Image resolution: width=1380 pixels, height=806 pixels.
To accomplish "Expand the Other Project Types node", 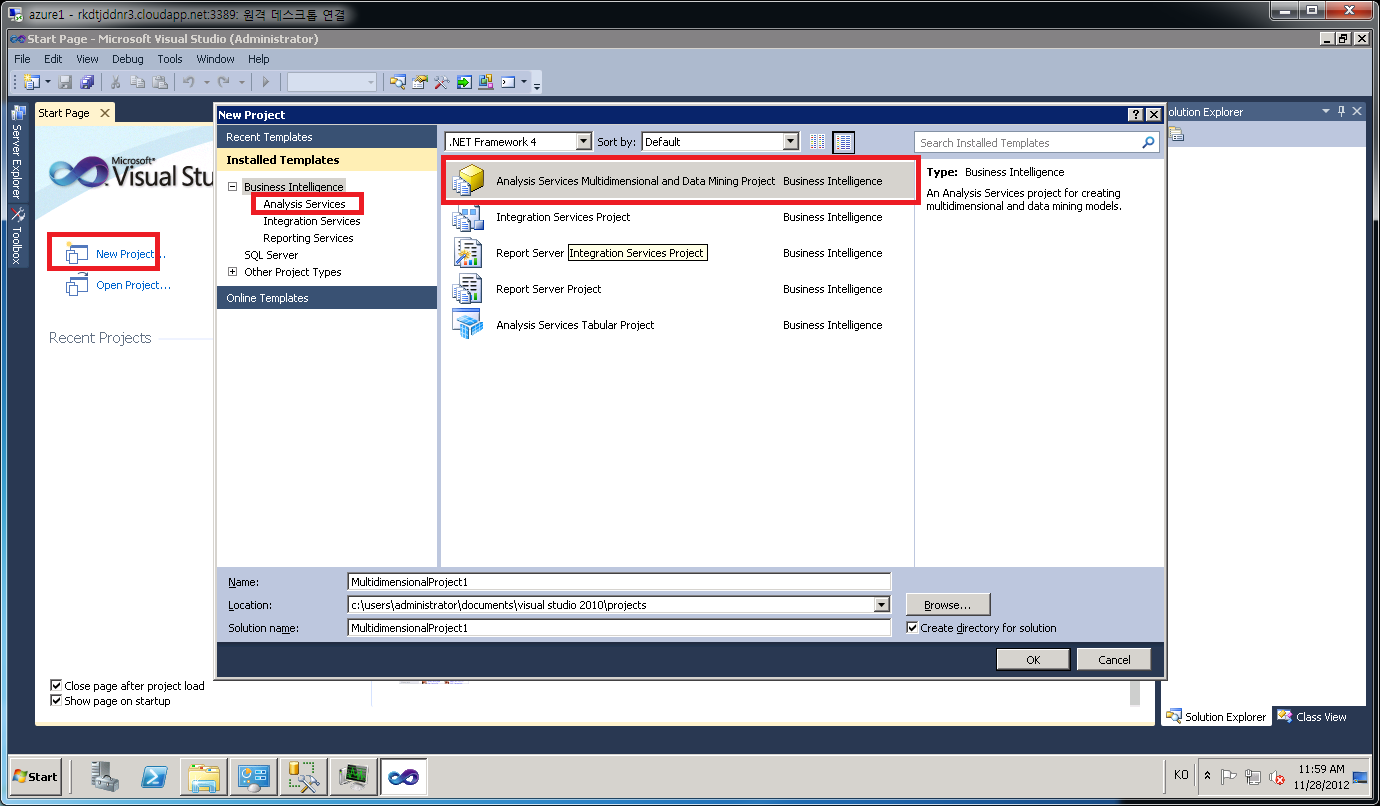I will click(x=233, y=272).
